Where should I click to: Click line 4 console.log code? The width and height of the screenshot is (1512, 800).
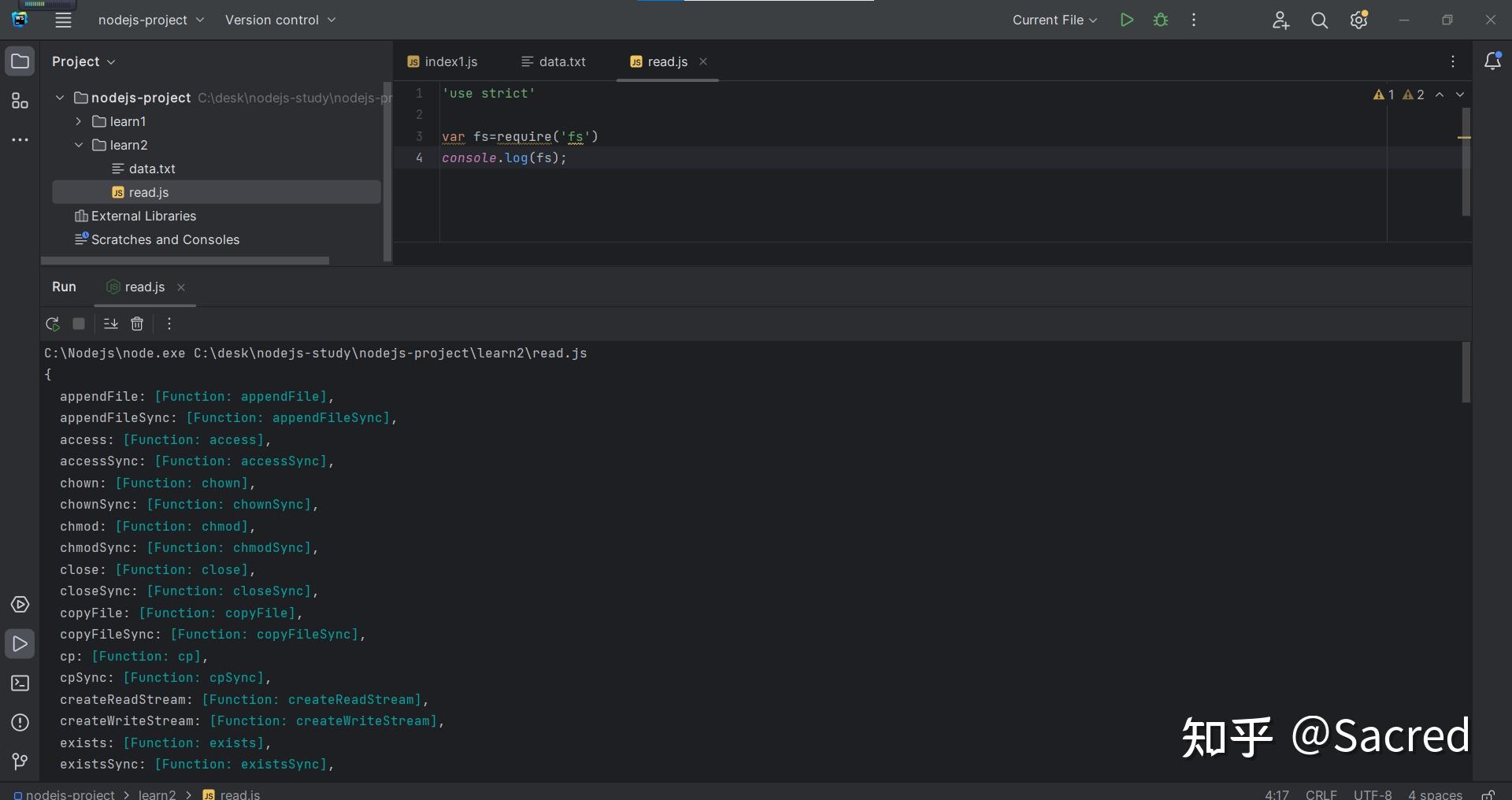click(504, 157)
